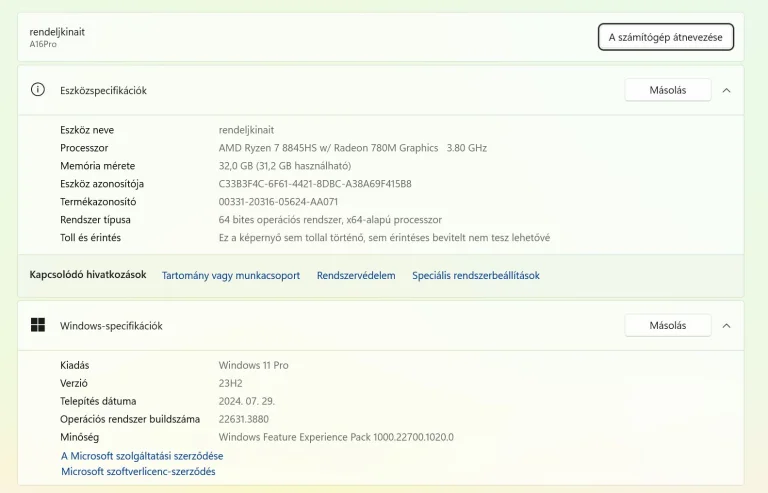Click the Toll és érintés label

(x=90, y=238)
